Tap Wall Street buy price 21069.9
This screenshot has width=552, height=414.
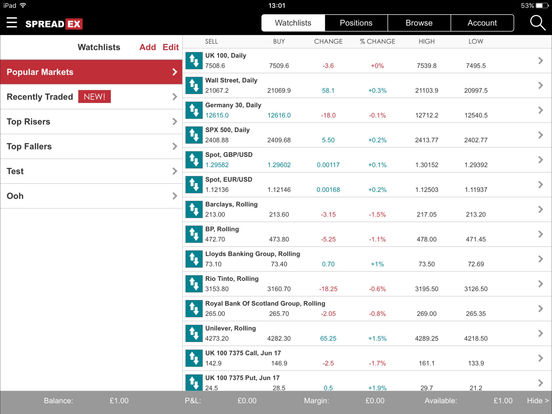[x=279, y=90]
